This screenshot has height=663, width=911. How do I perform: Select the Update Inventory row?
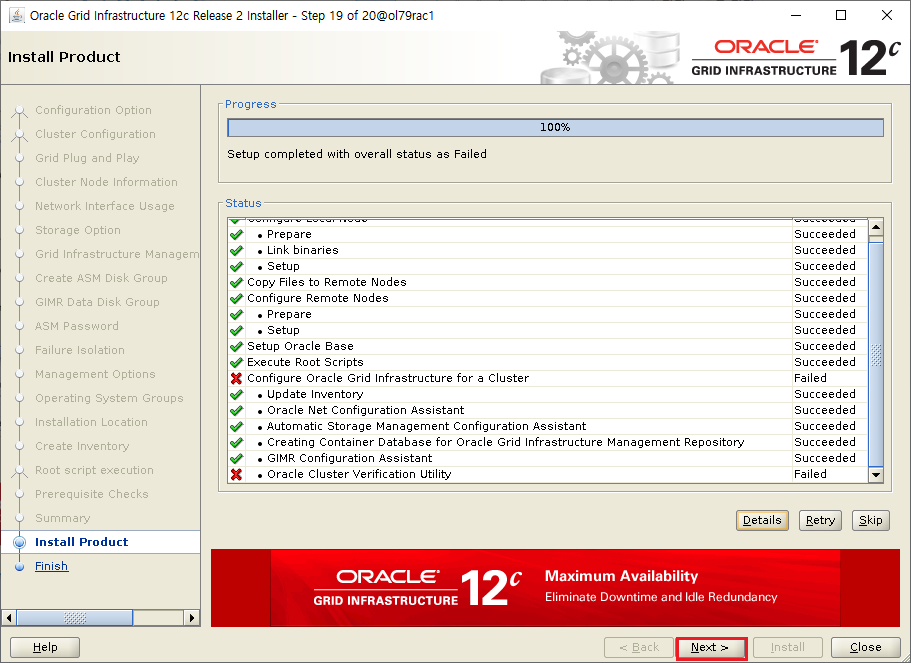click(x=548, y=394)
